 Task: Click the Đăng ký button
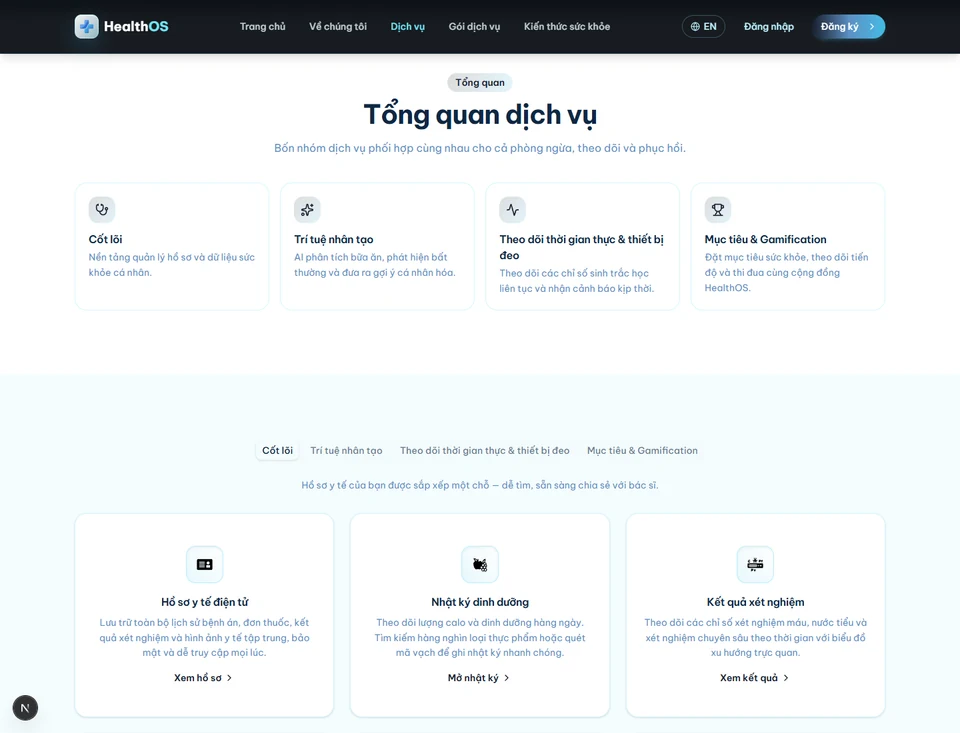[849, 26]
